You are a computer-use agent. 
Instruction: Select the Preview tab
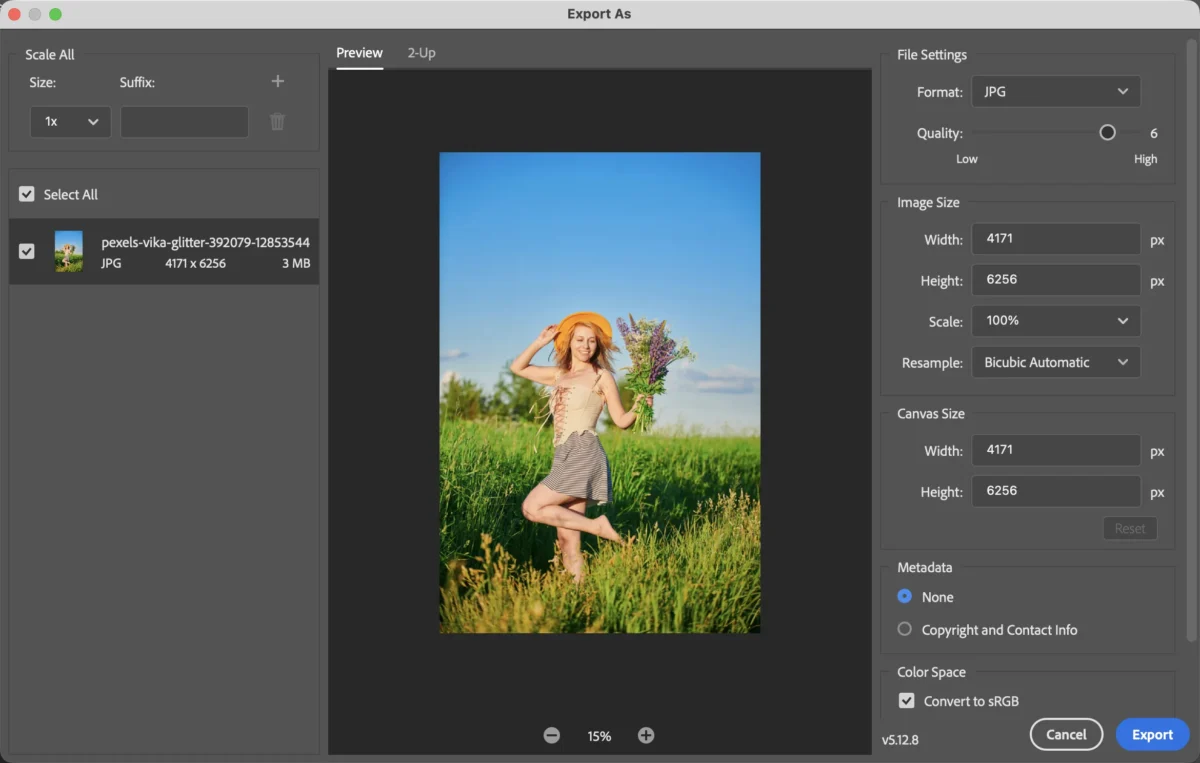359,52
